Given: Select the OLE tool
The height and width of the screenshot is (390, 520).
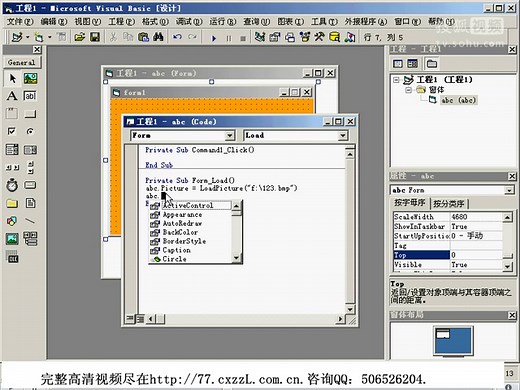Looking at the screenshot, I should [x=12, y=257].
